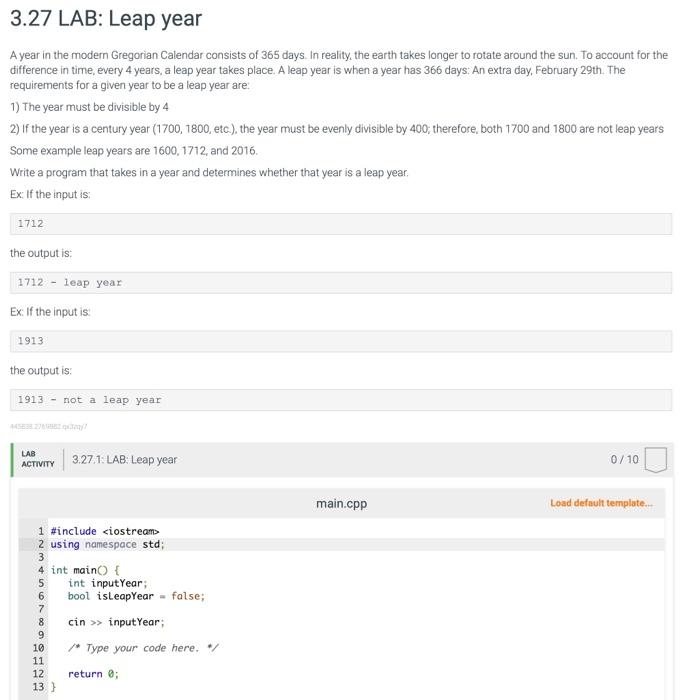Screen dimensions: 683x700
Task: Click the LAB ACTIVITY label
Action: 37,459
